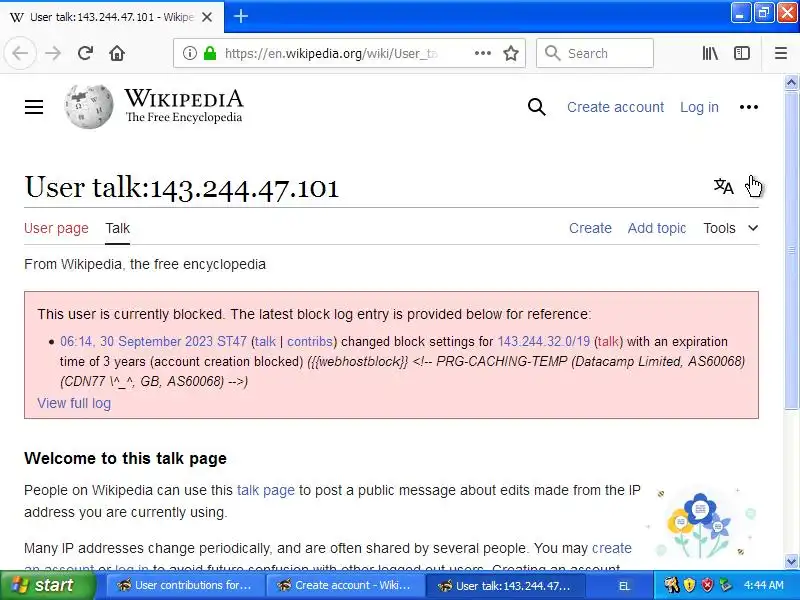Open the talk page link in the welcome text
Image resolution: width=800 pixels, height=600 pixels.
(x=266, y=490)
